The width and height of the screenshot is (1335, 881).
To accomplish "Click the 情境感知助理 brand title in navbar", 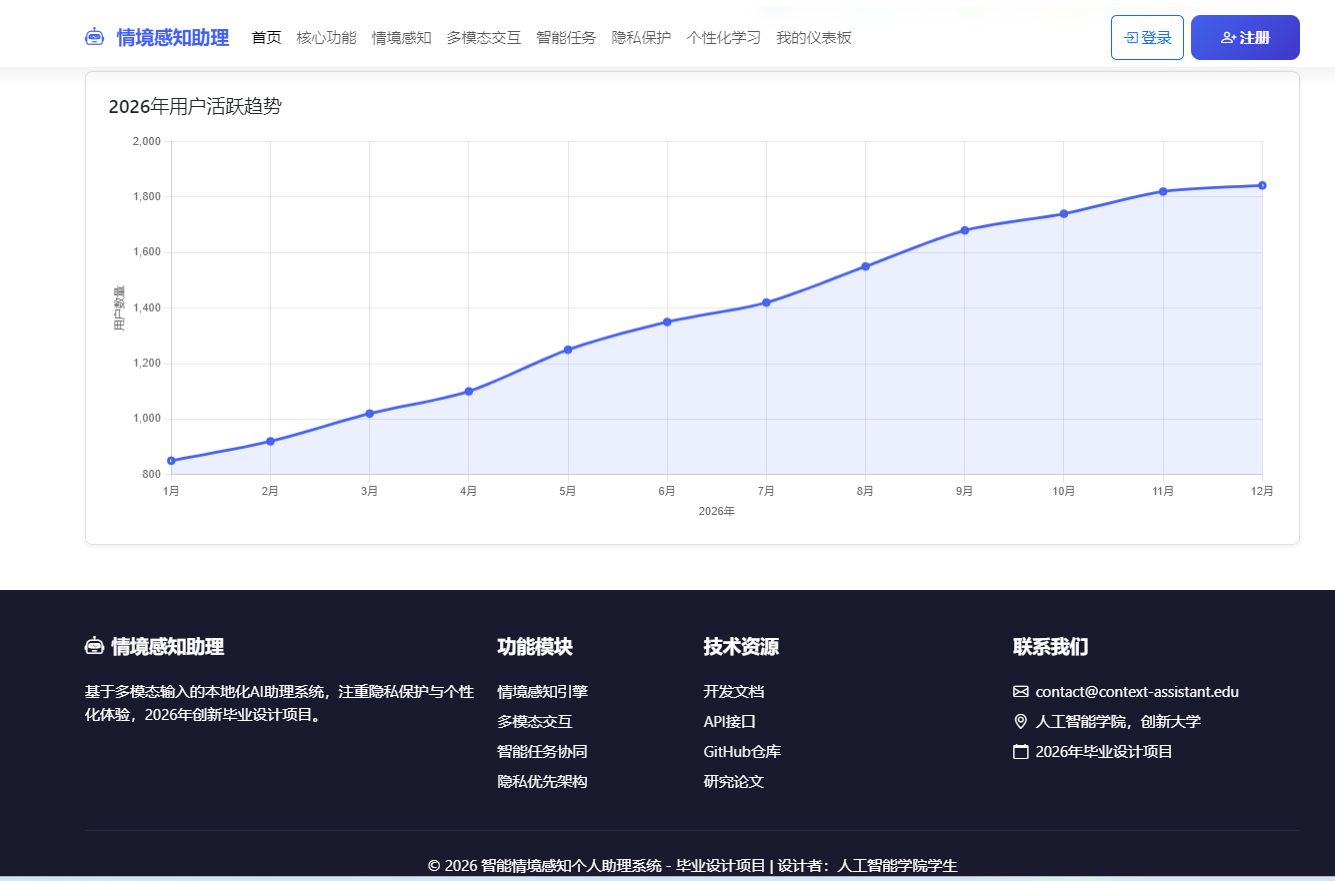I will [173, 38].
